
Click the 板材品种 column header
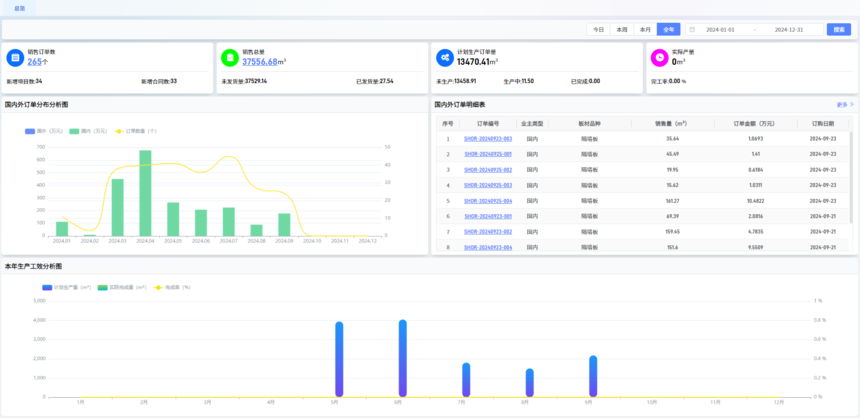(x=589, y=123)
